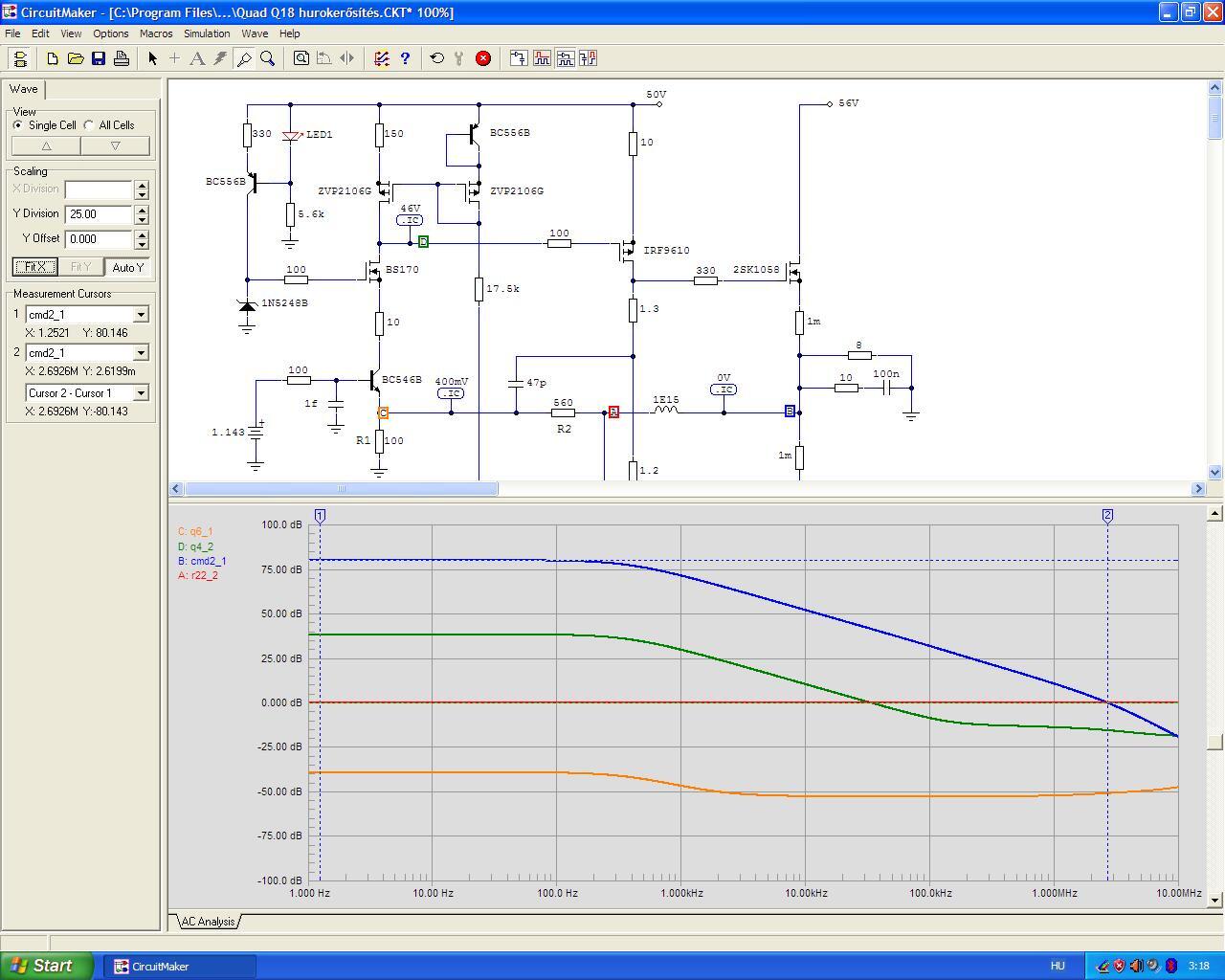Open measurement cursor 1 dropdown
This screenshot has height=980, width=1225.
pyautogui.click(x=141, y=315)
